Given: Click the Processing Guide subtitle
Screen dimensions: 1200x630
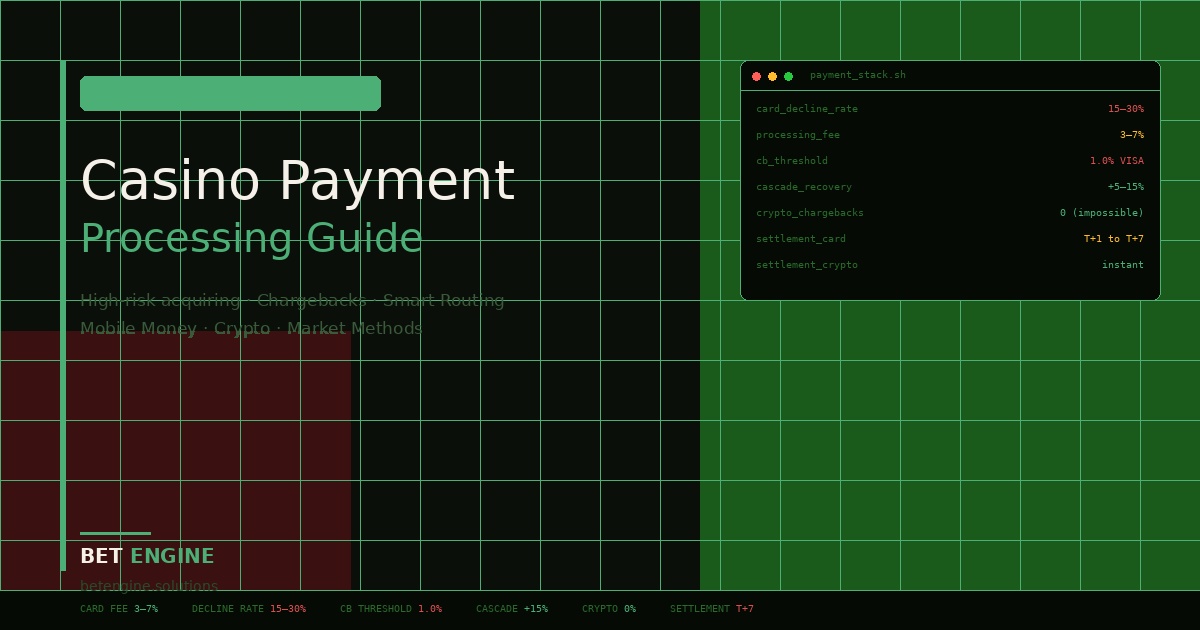Looking at the screenshot, I should (x=251, y=239).
